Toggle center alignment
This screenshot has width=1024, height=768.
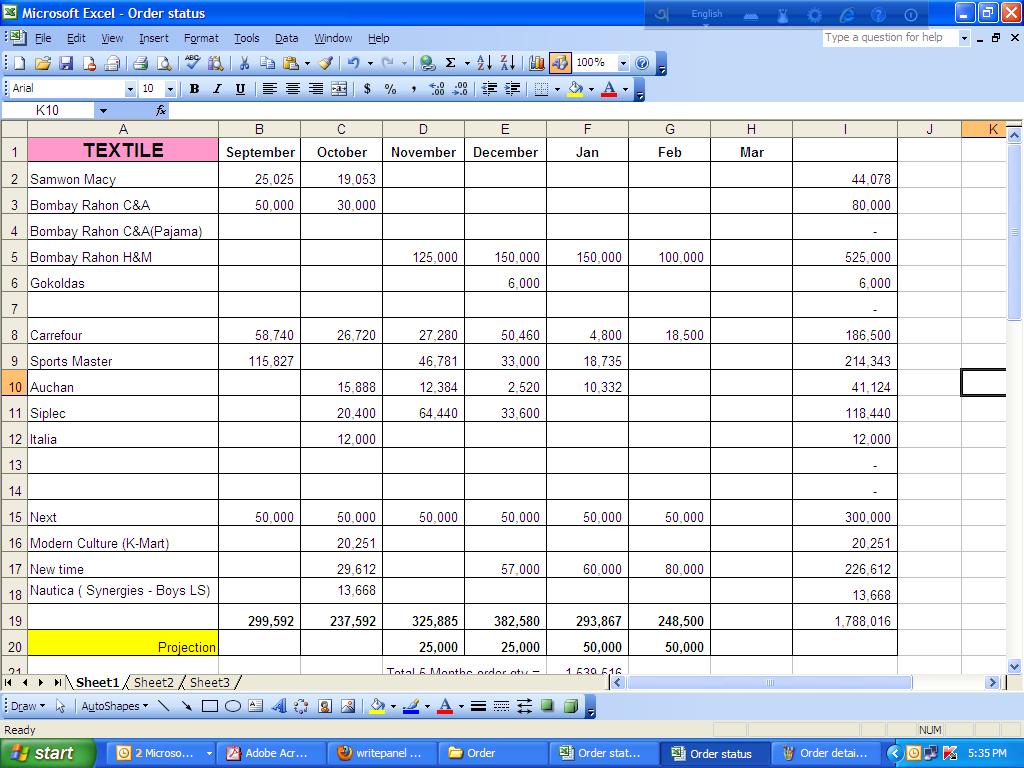pos(293,89)
